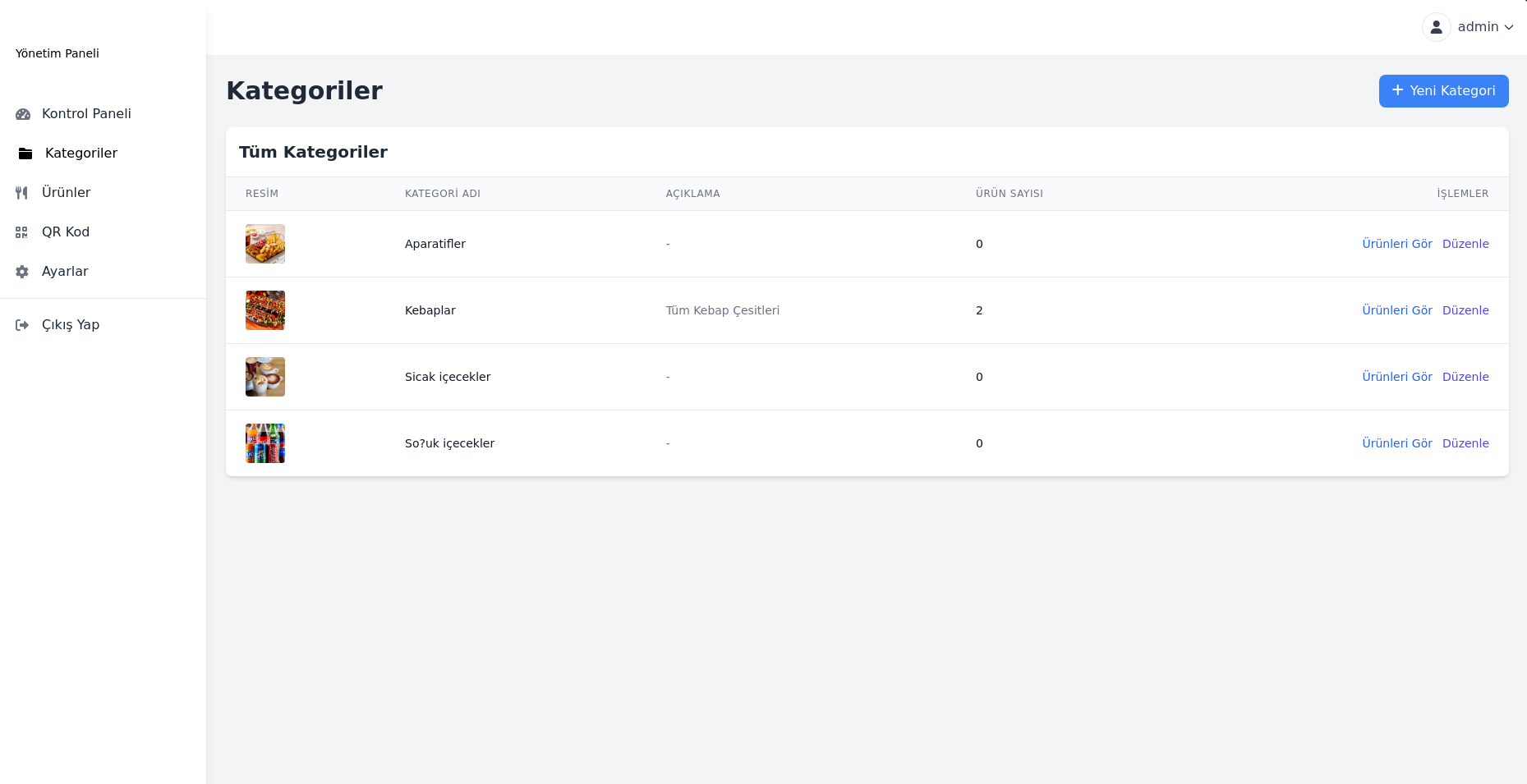Edit the Aparatifler category via Düzenle
Screen dimensions: 1527x784
coord(1465,244)
